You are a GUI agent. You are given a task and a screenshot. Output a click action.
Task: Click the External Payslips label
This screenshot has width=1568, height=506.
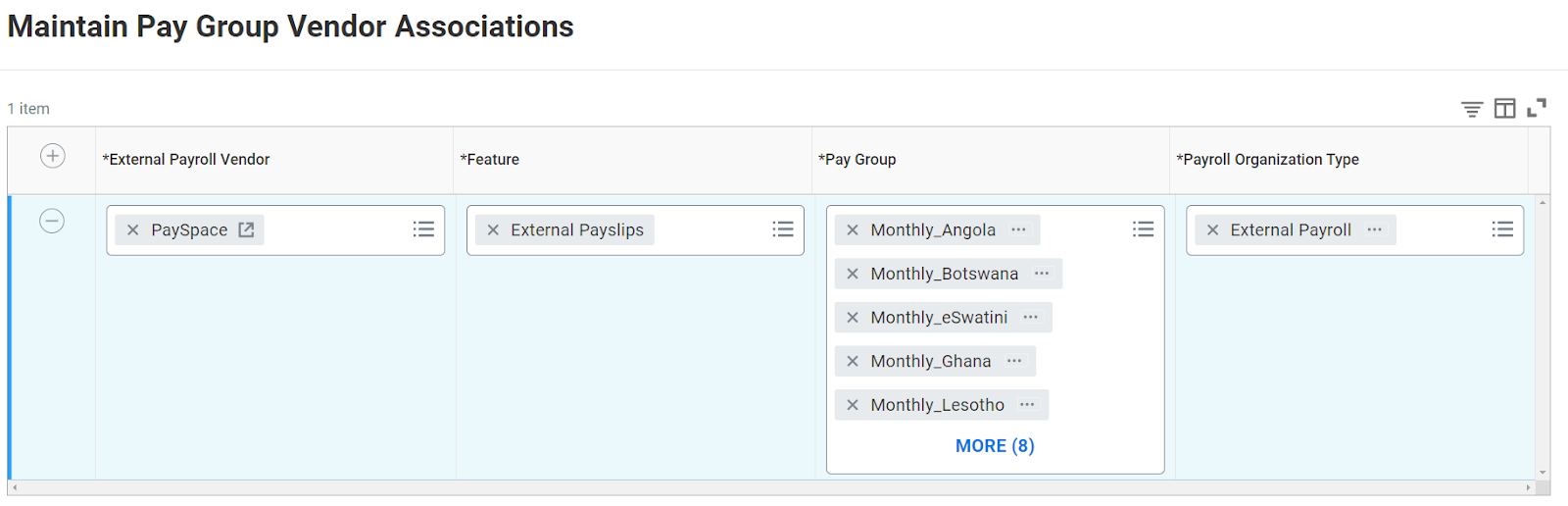(577, 230)
